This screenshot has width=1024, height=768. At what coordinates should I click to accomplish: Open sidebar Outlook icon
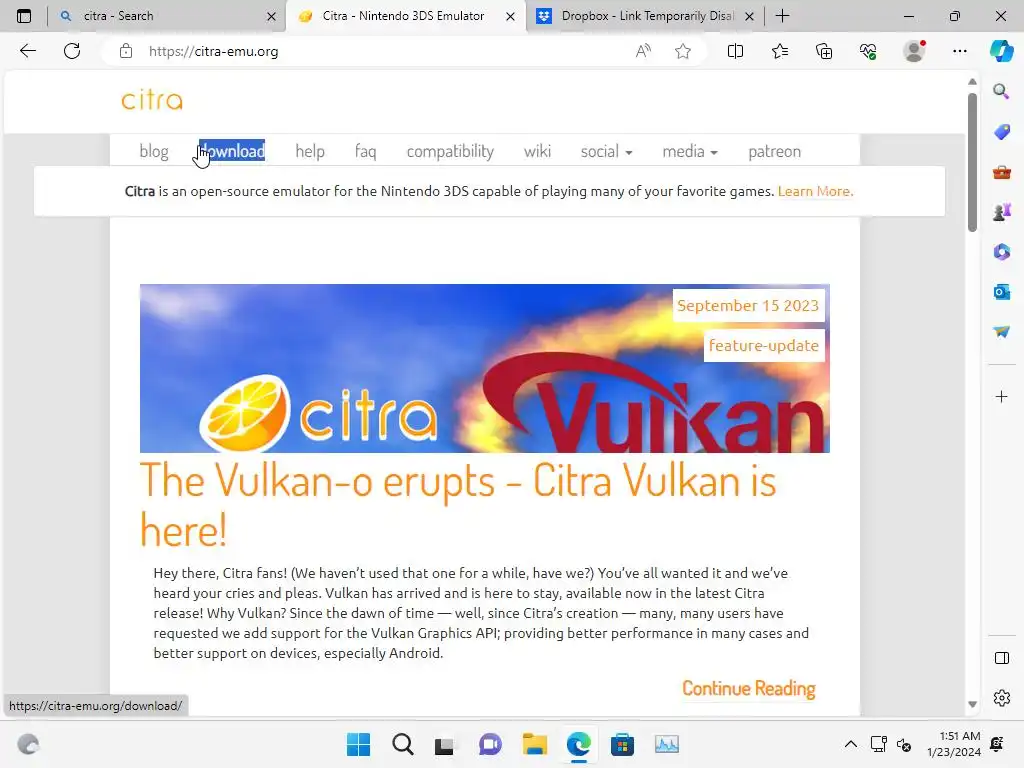pos(1001,292)
